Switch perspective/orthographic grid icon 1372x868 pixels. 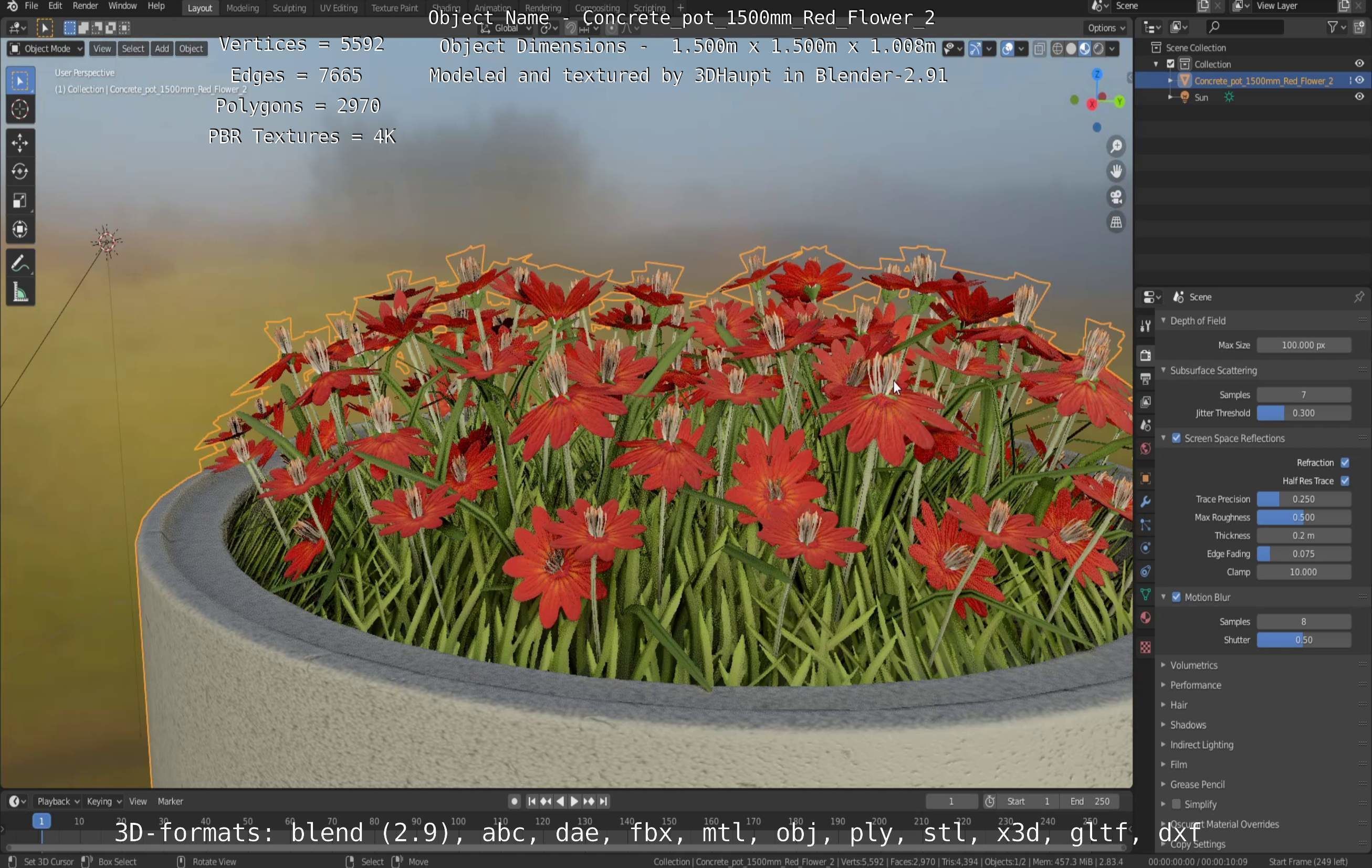tap(1116, 222)
